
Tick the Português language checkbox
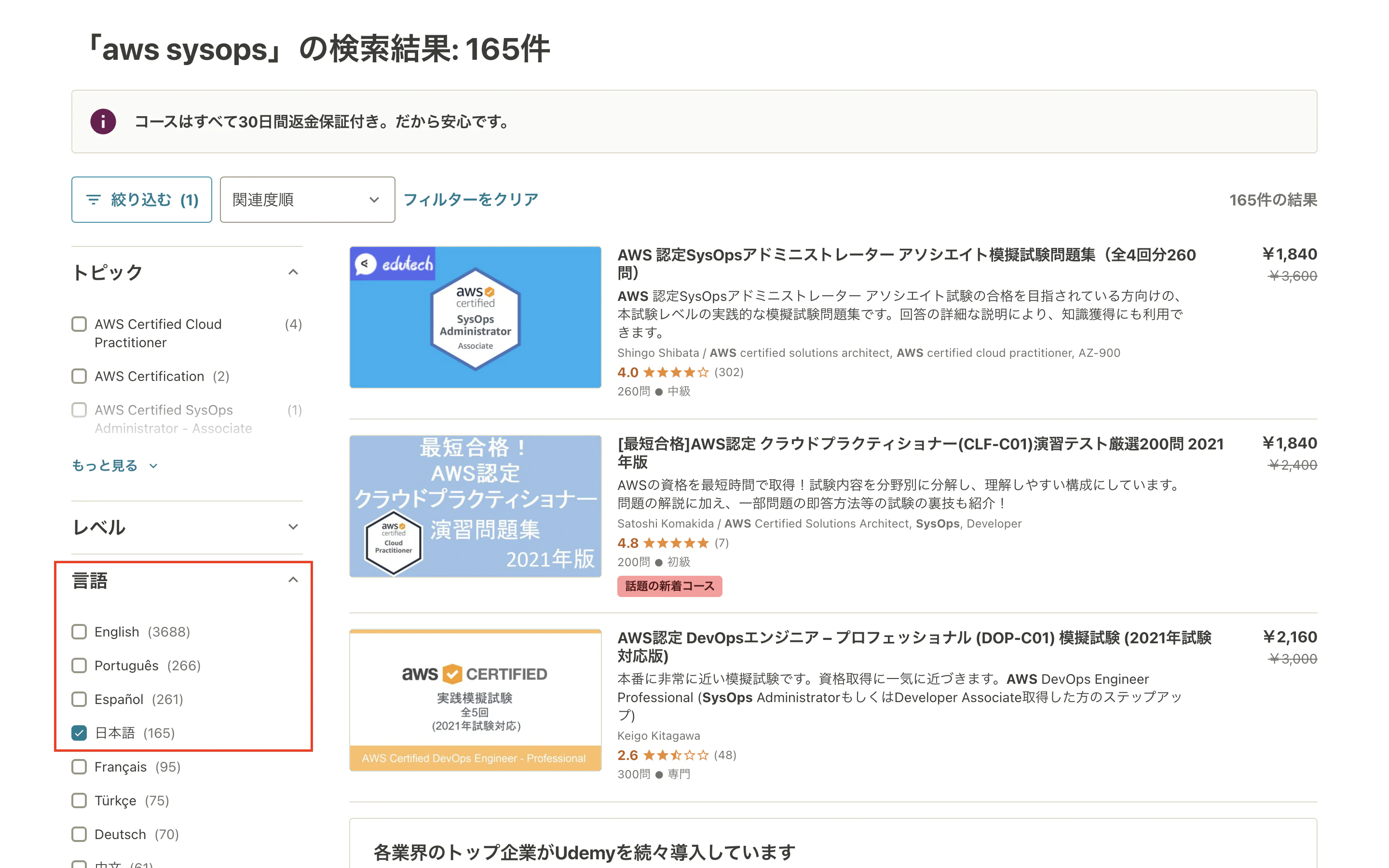pyautogui.click(x=79, y=665)
